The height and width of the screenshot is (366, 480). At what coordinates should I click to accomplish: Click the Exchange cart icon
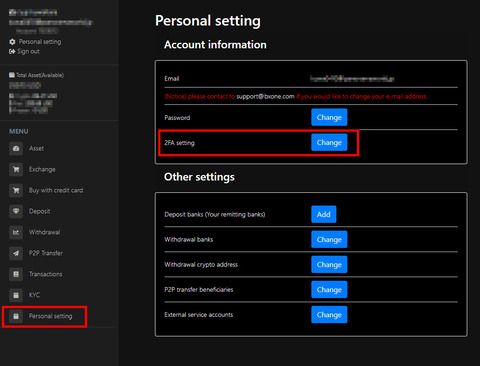click(x=16, y=169)
